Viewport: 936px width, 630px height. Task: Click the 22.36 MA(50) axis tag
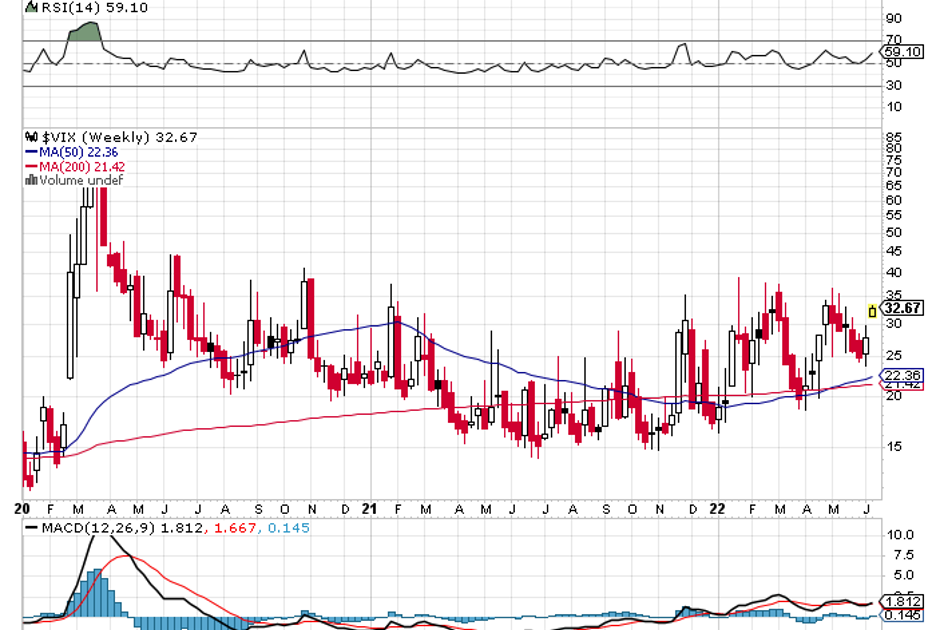click(x=902, y=374)
